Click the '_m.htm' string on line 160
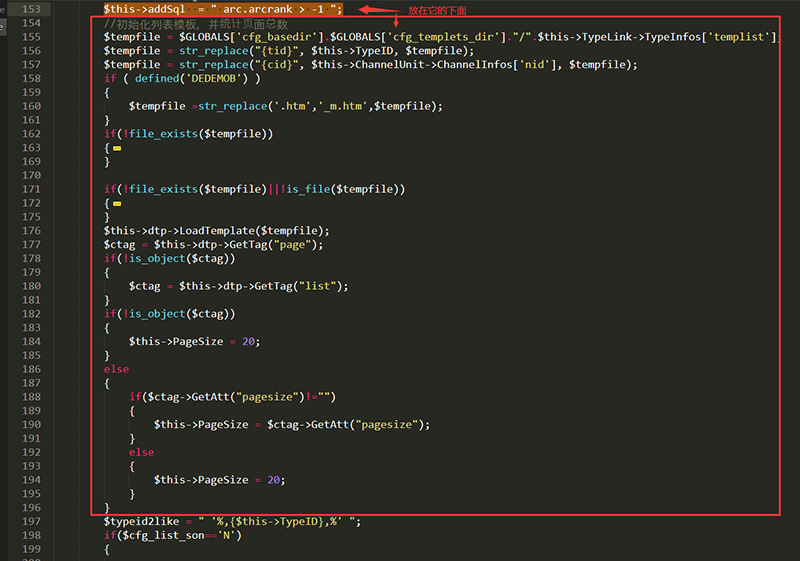 (343, 106)
